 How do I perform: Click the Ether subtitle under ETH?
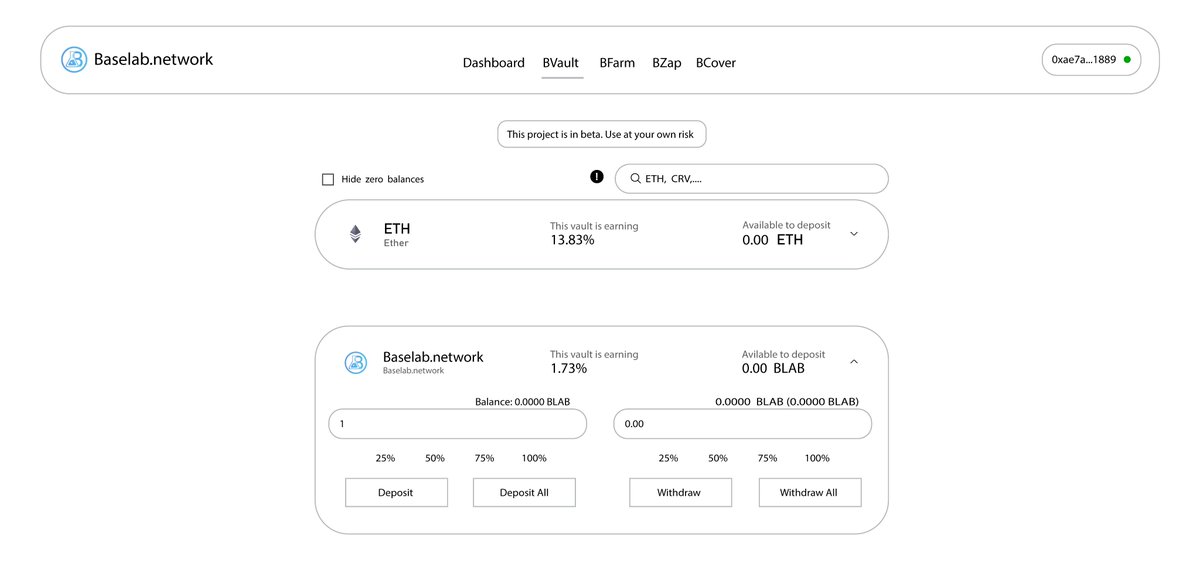coord(396,243)
